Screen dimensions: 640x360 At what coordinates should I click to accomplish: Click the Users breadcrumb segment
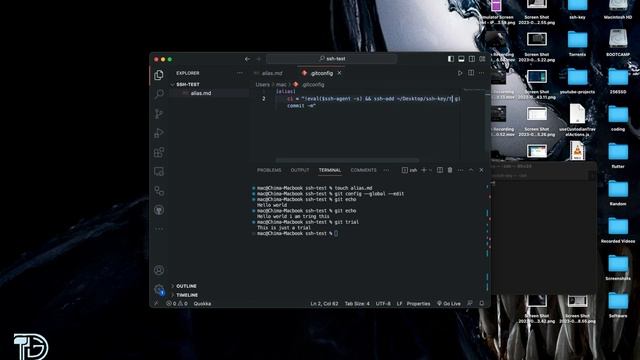(x=262, y=84)
